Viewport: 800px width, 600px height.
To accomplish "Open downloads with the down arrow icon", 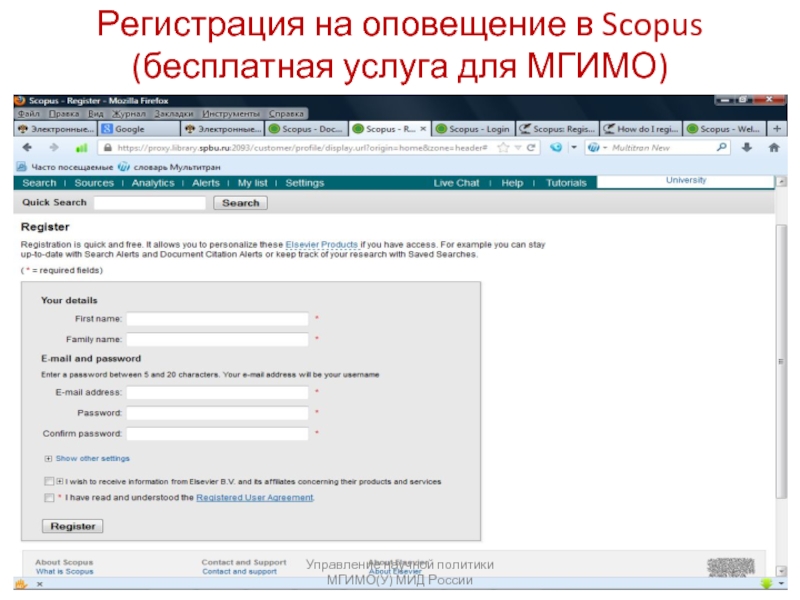I will [x=747, y=147].
